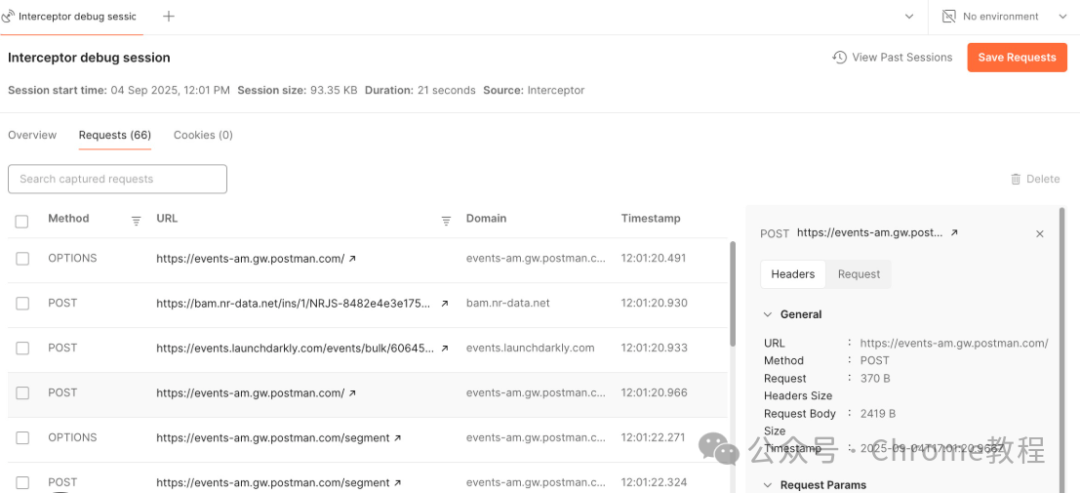Screen dimensions: 1080x493
Task: Open View Past Sessions
Action: (892, 57)
